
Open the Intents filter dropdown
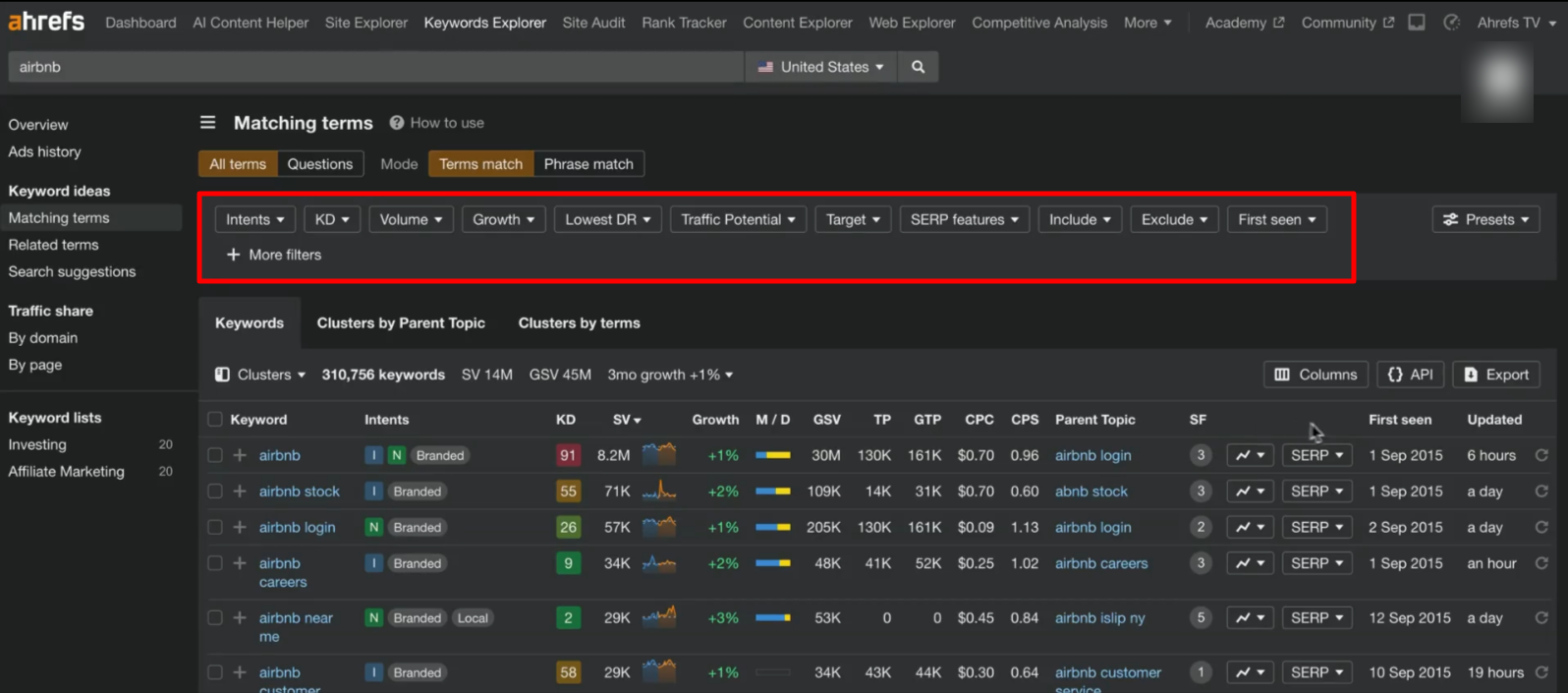click(255, 219)
